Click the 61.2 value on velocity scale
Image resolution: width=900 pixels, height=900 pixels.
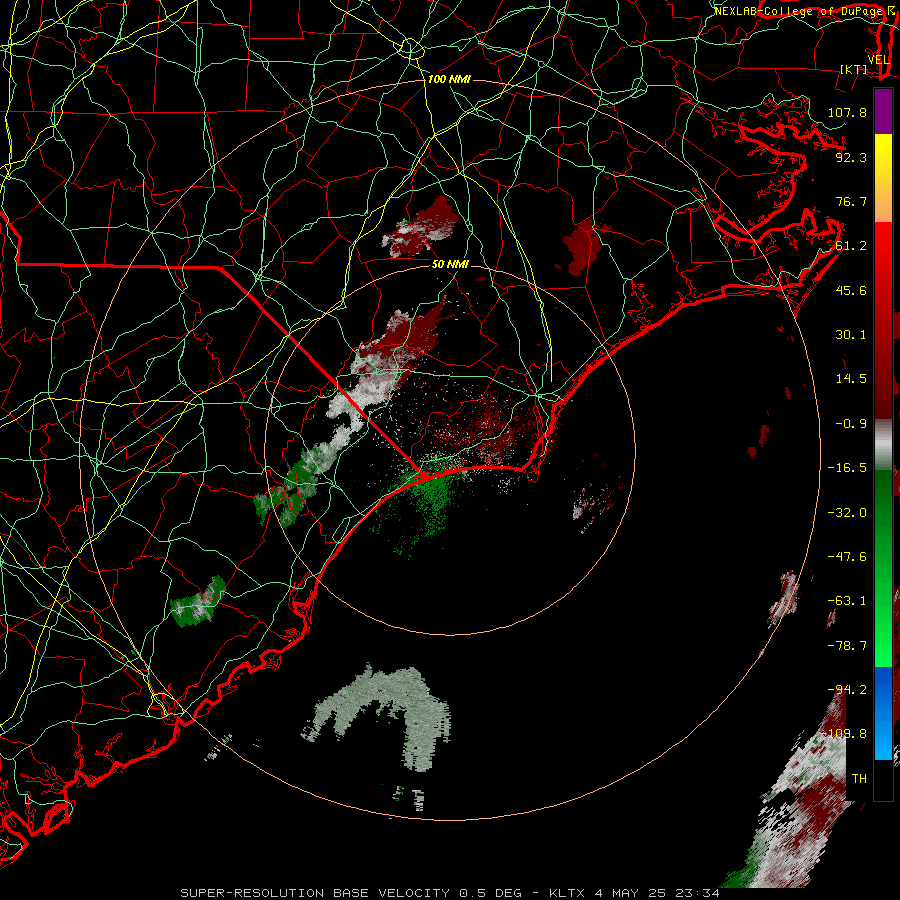(851, 246)
